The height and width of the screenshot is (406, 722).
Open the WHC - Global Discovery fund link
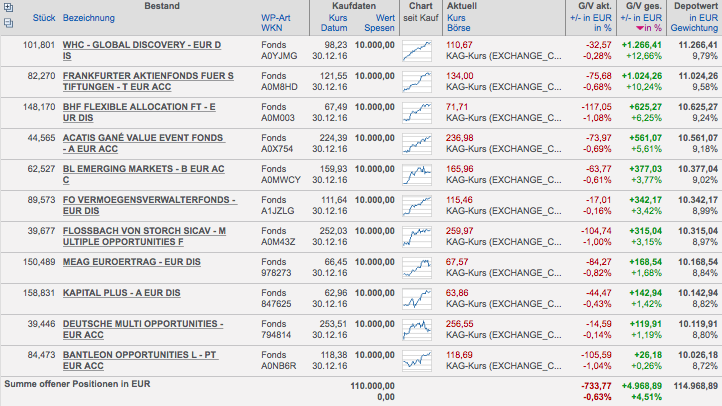141,45
